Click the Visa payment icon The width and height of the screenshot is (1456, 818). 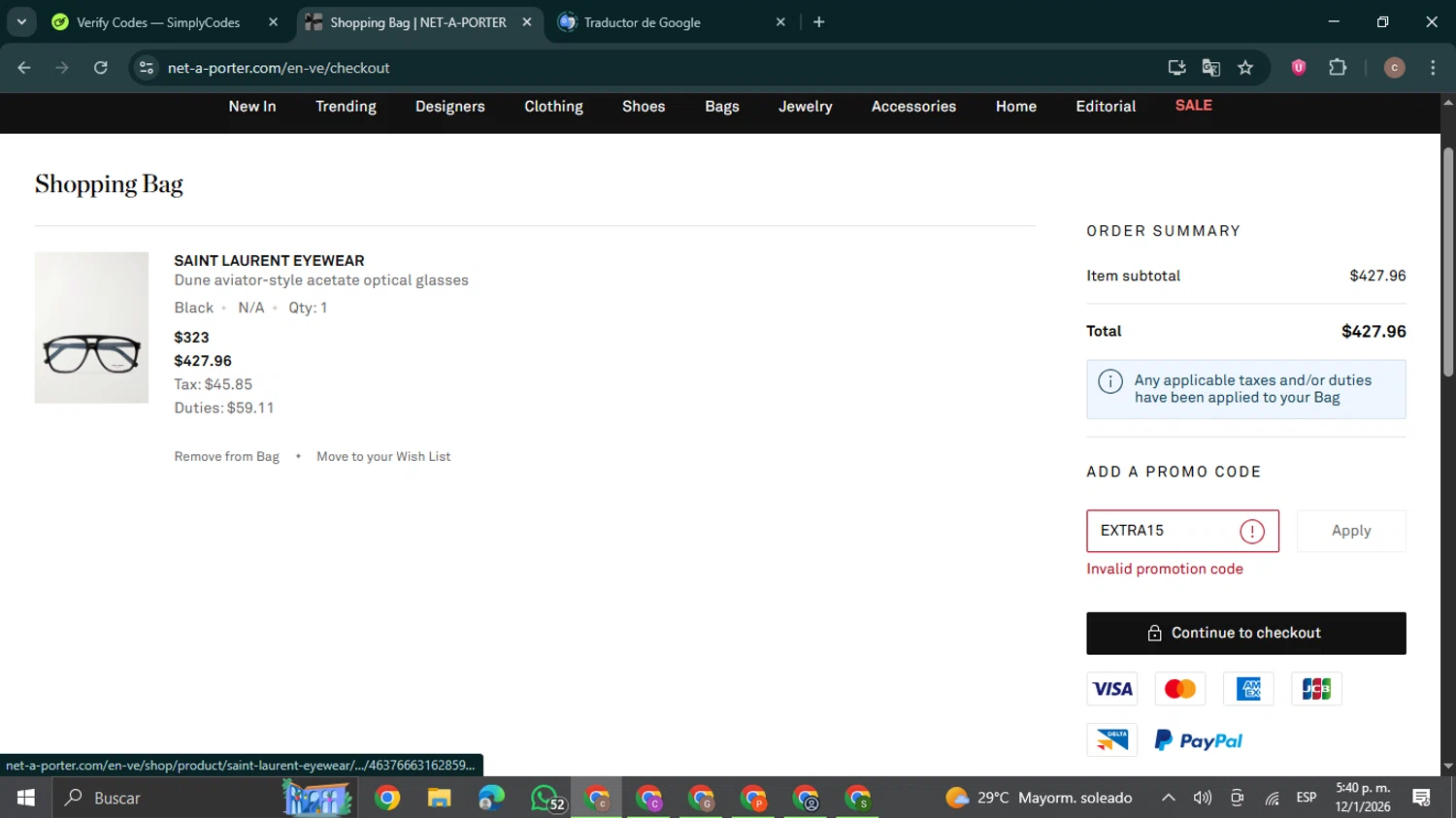(x=1112, y=689)
